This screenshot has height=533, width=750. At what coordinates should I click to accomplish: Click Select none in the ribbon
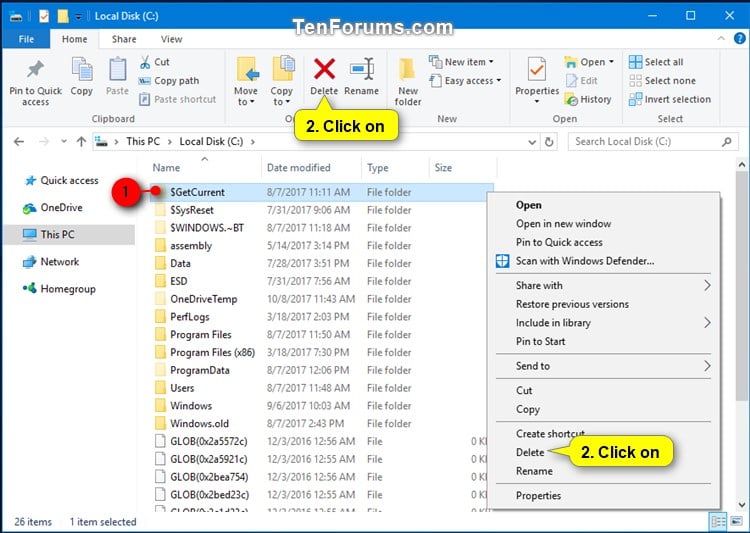[662, 81]
